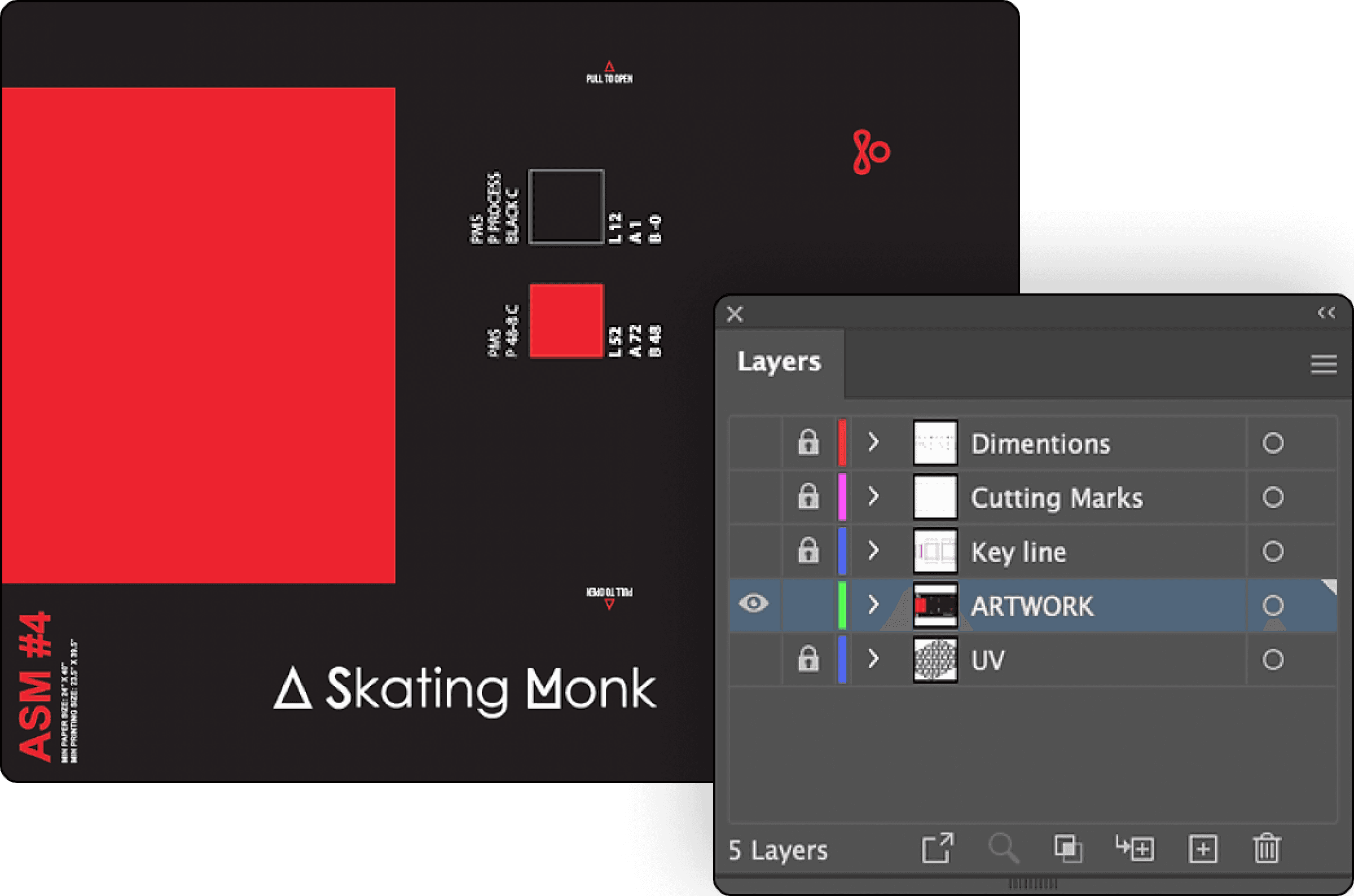Click the Delete Selection trash icon

pyautogui.click(x=1267, y=849)
